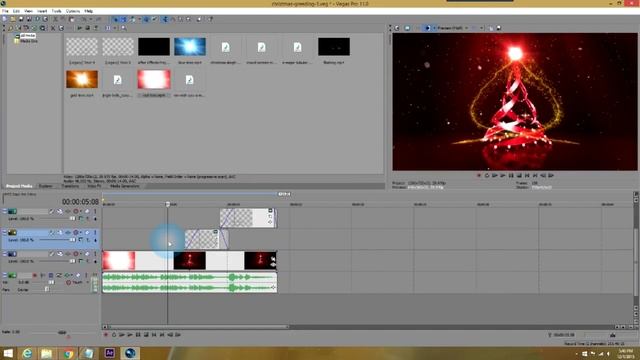Image resolution: width=640 pixels, height=360 pixels.
Task: Click the remove media X icon
Action: pyautogui.click(x=53, y=28)
